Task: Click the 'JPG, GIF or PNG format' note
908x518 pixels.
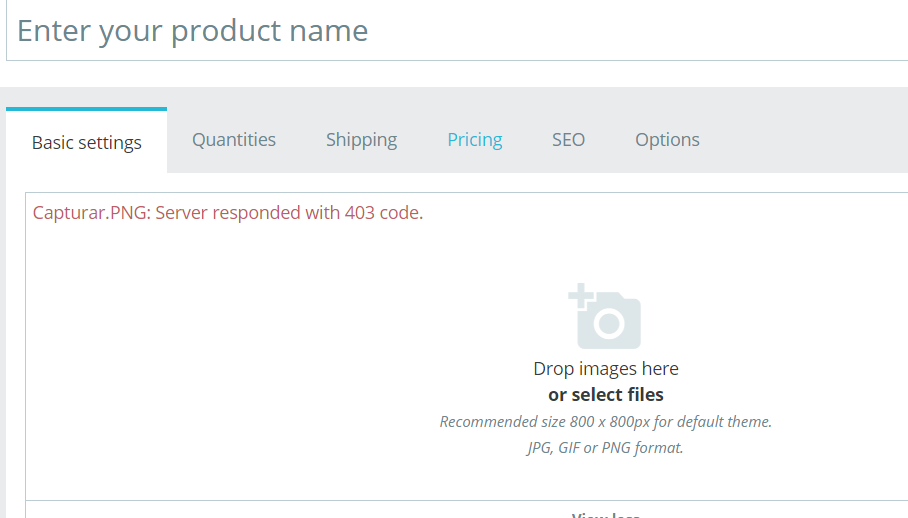Action: pos(606,447)
